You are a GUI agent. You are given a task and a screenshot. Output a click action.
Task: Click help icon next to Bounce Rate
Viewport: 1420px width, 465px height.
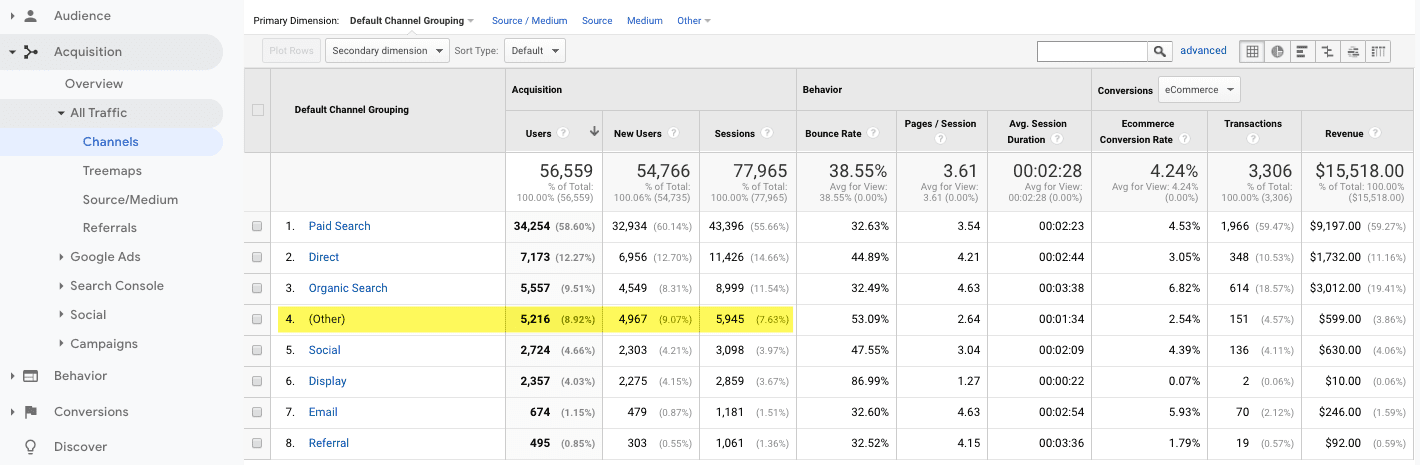pos(872,133)
